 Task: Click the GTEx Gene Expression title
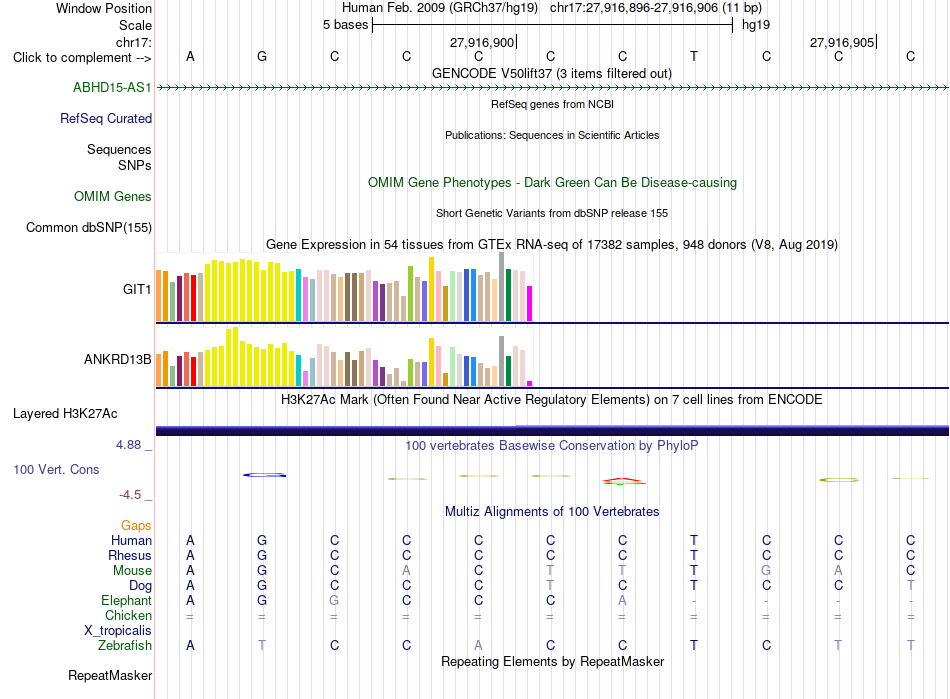[552, 245]
